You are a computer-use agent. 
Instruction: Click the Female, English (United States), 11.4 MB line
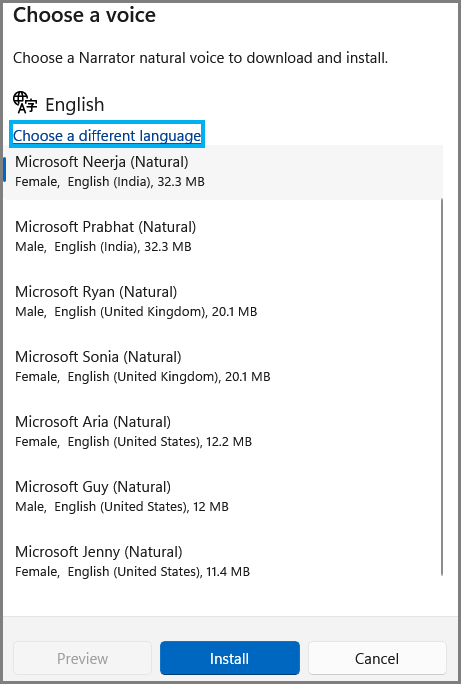pyautogui.click(x=133, y=571)
